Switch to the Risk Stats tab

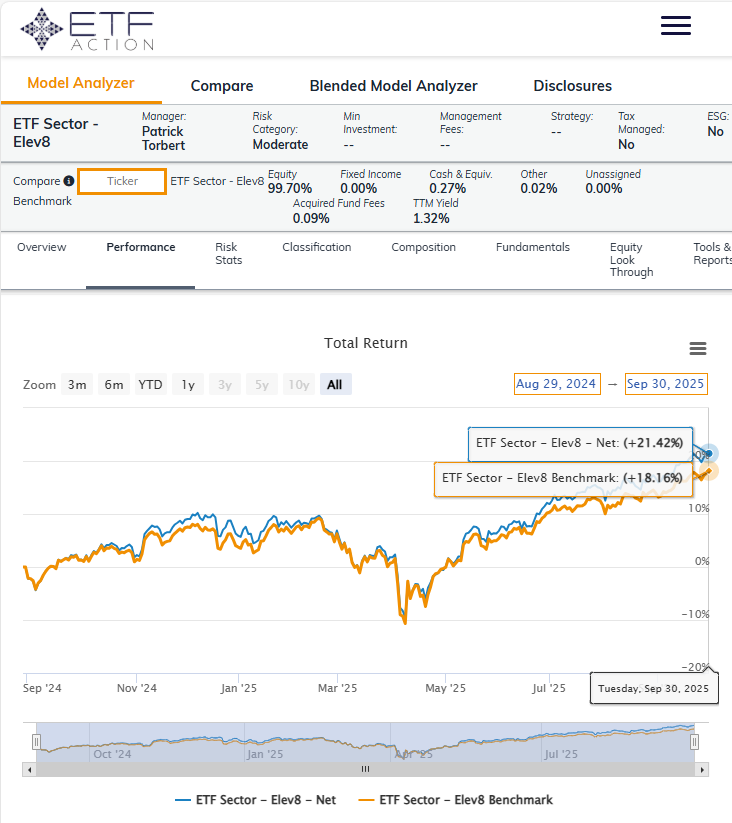click(228, 253)
